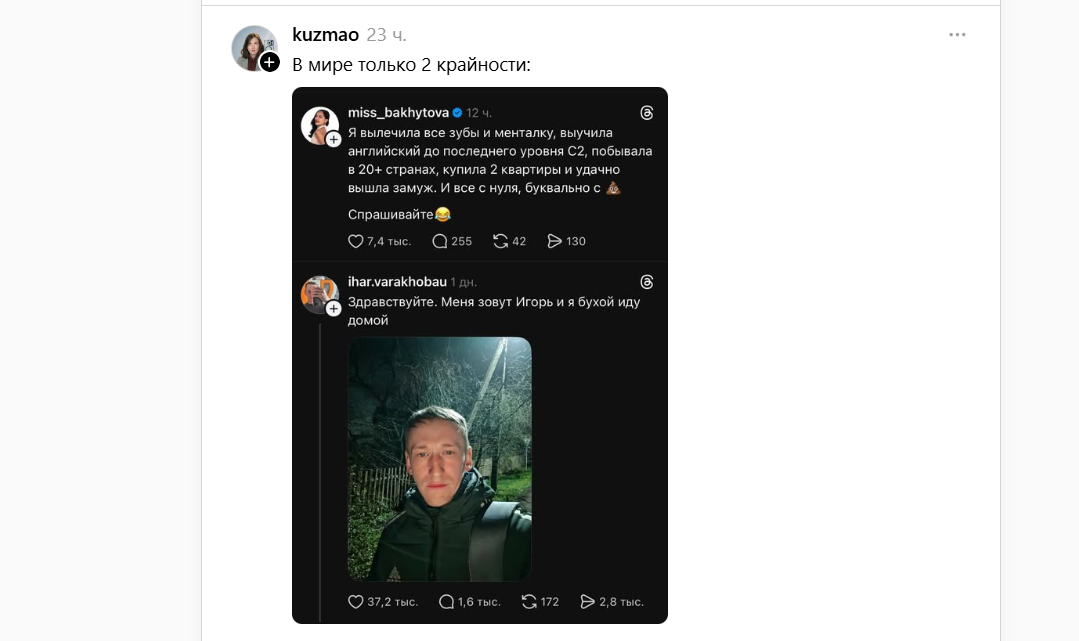
Task: Click the "23 ч." post timestamp
Action: 387,35
